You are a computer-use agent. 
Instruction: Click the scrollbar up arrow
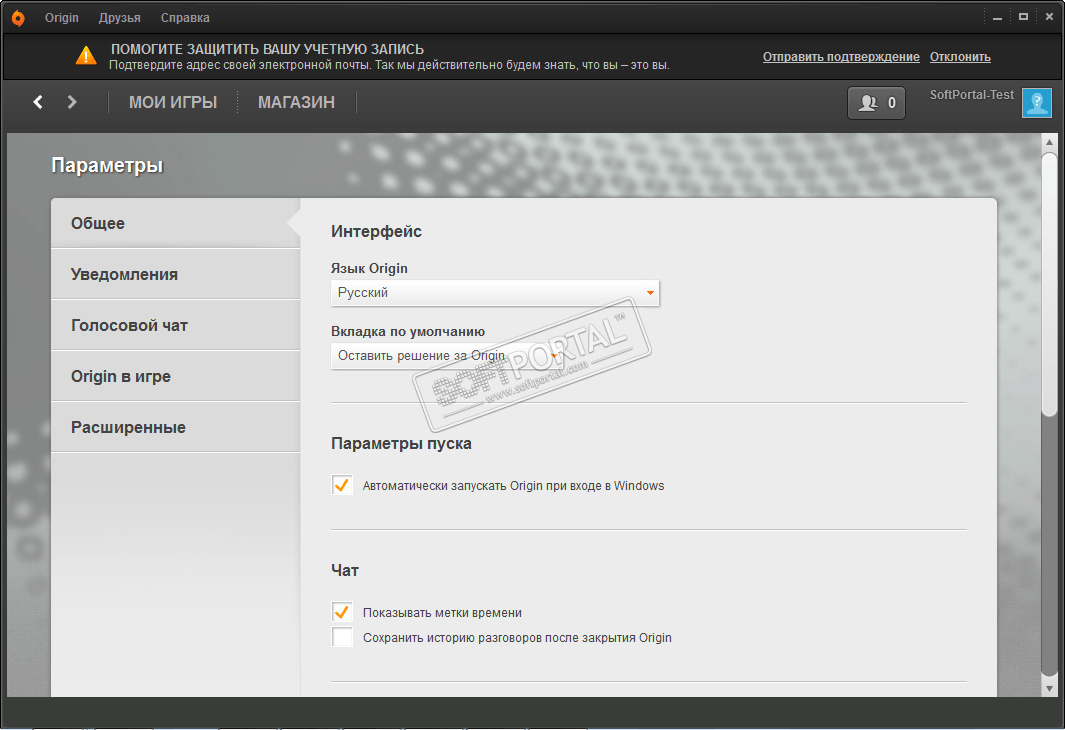[1049, 142]
